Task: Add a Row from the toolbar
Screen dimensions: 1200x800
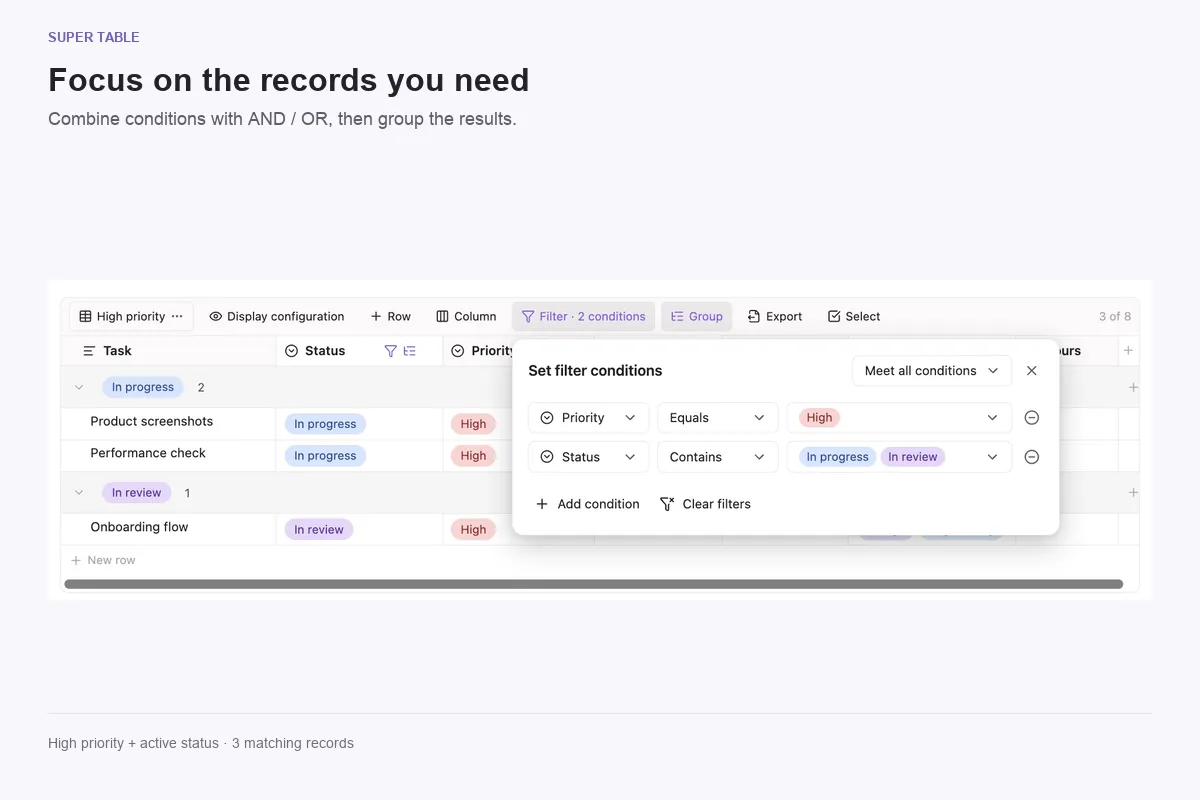Action: 391,316
